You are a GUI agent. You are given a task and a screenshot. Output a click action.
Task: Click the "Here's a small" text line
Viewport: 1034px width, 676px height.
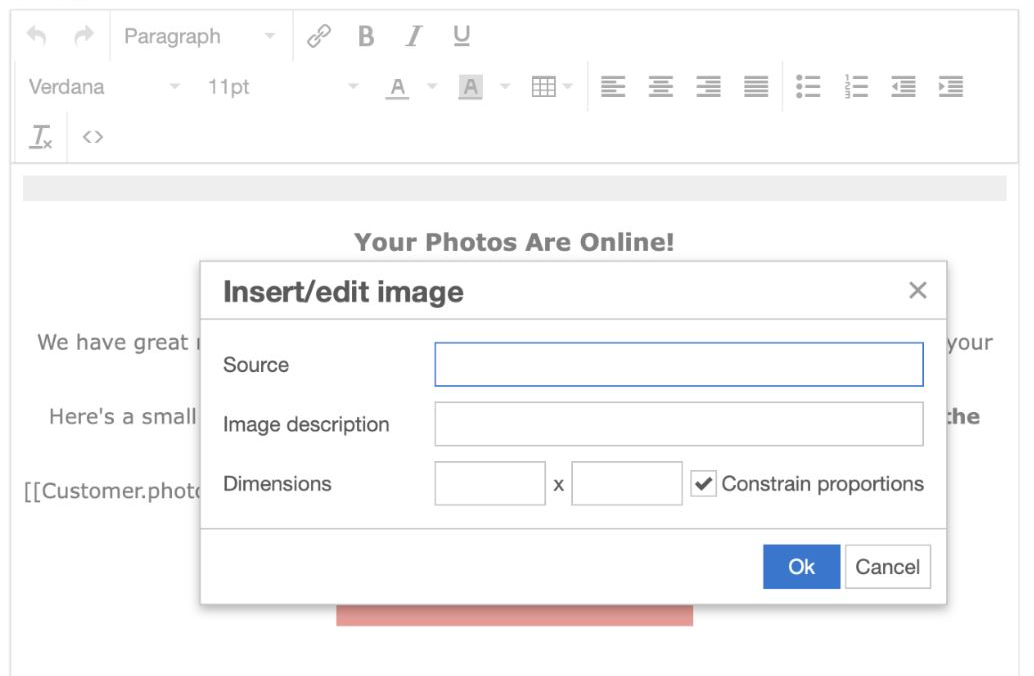click(123, 417)
